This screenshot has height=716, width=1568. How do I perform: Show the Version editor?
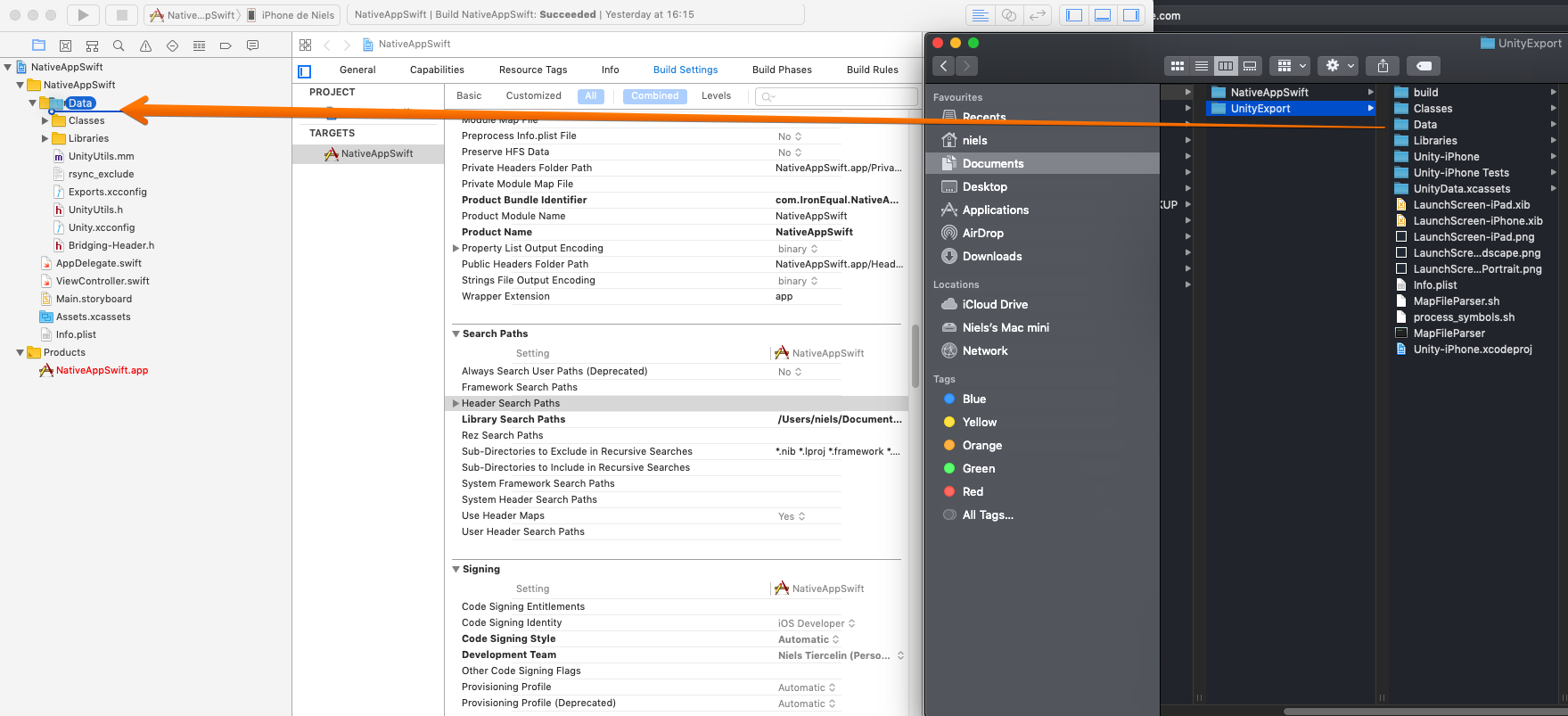(x=1037, y=15)
